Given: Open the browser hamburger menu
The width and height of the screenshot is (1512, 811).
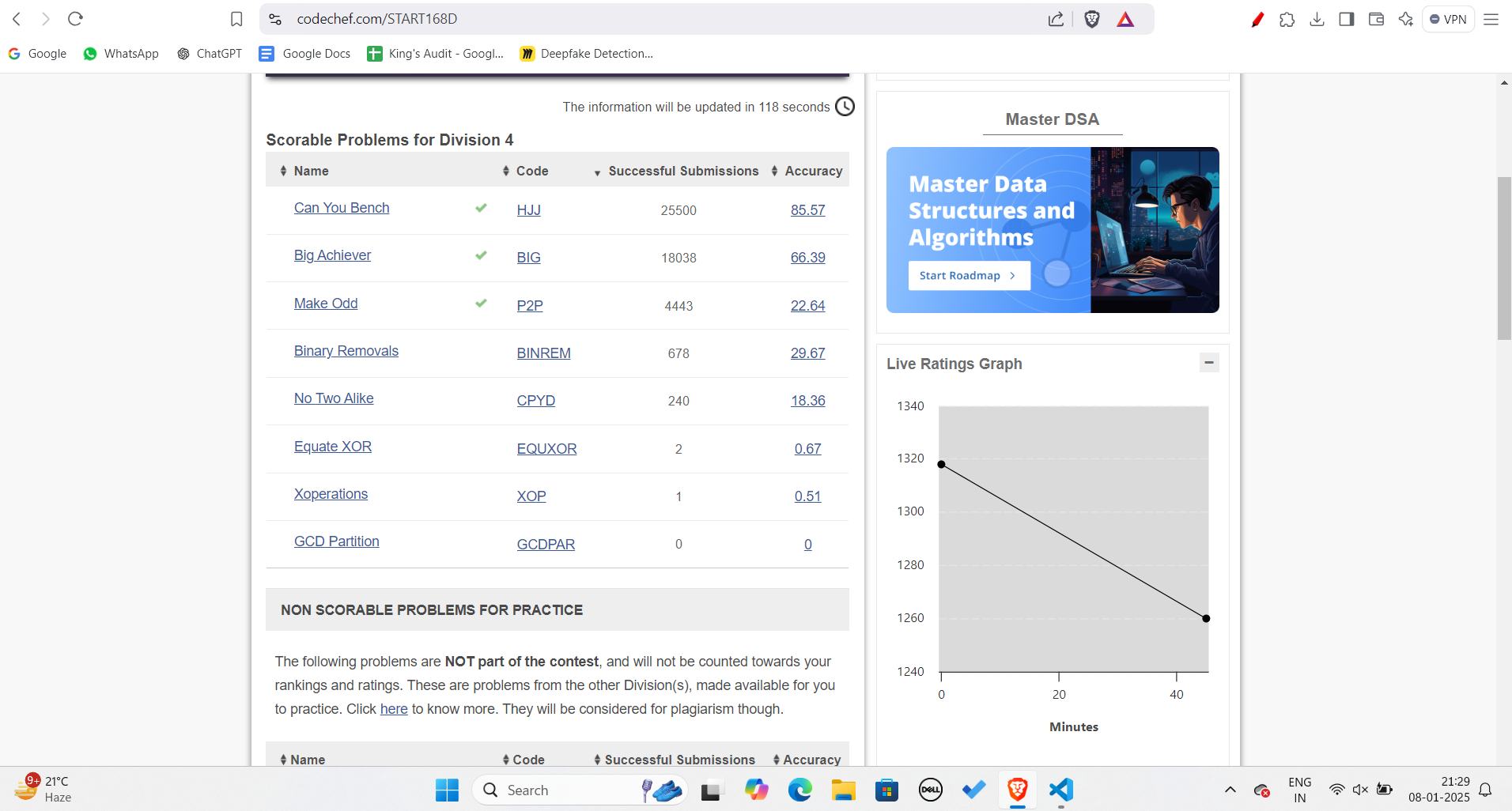Looking at the screenshot, I should point(1491,19).
